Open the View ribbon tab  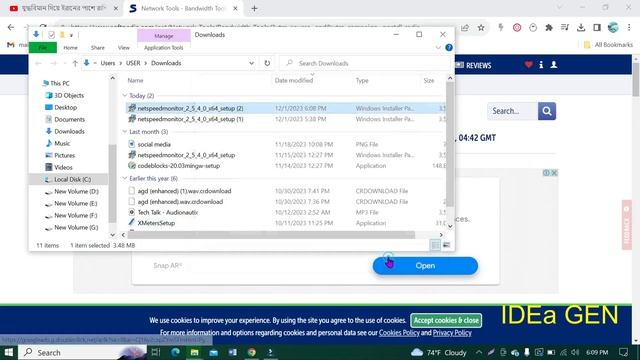click(123, 48)
